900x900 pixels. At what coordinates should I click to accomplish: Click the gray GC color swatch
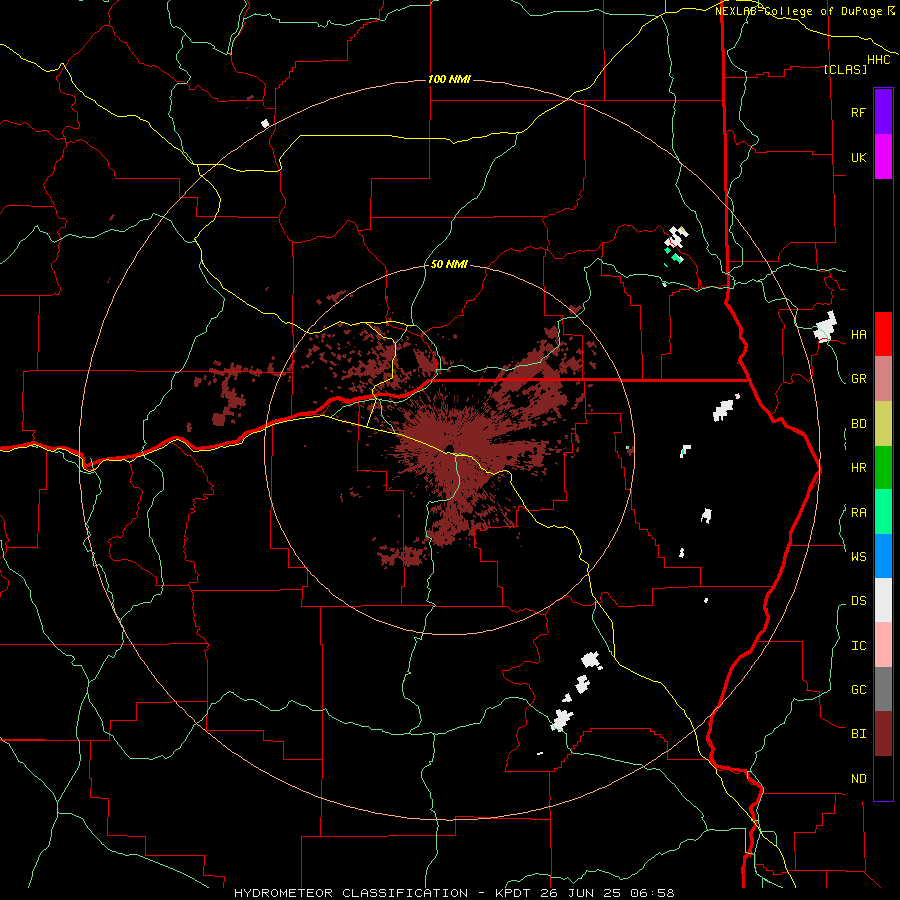click(x=883, y=689)
